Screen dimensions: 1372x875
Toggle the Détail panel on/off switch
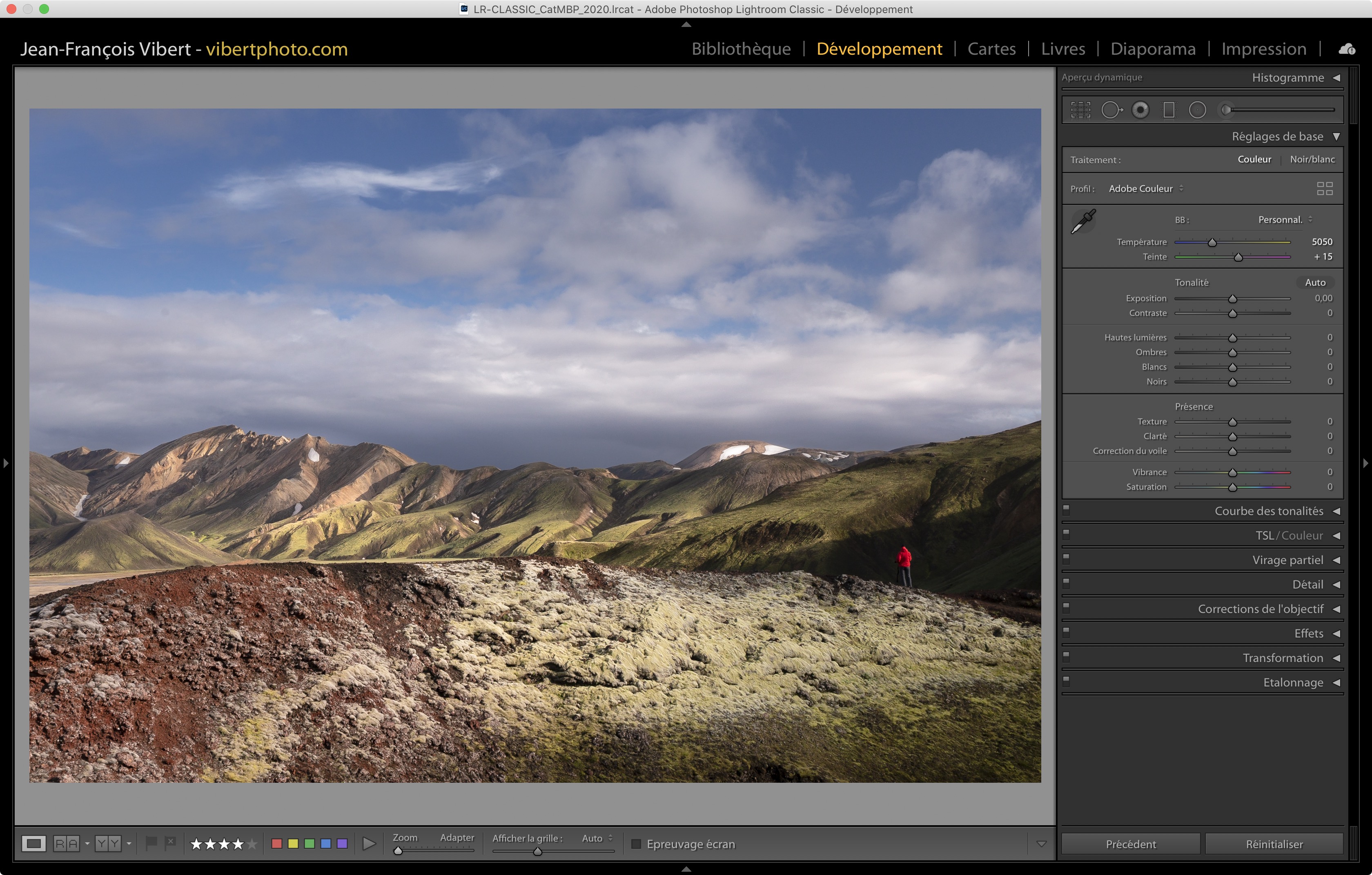pyautogui.click(x=1066, y=583)
